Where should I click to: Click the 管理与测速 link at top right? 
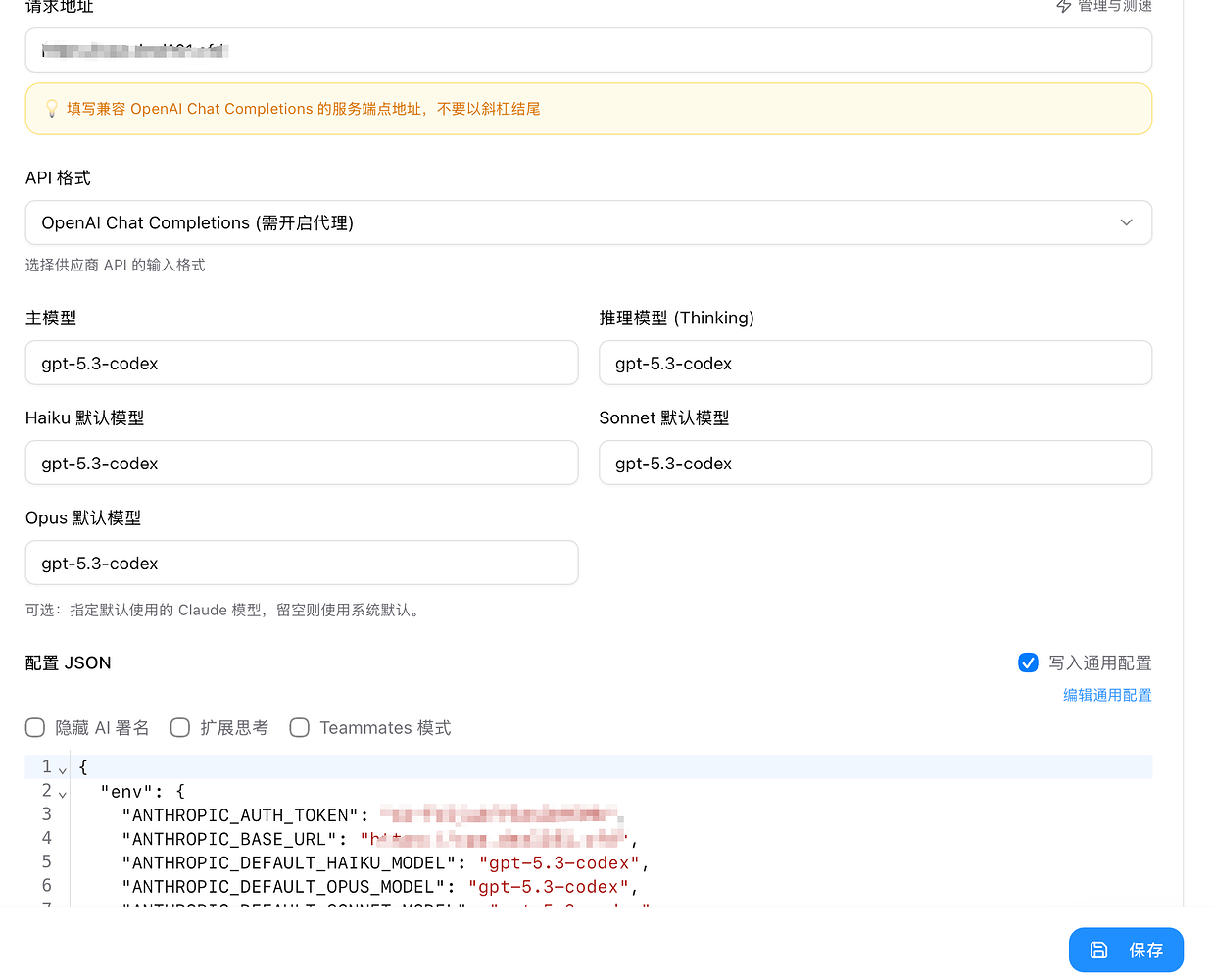(x=1115, y=6)
